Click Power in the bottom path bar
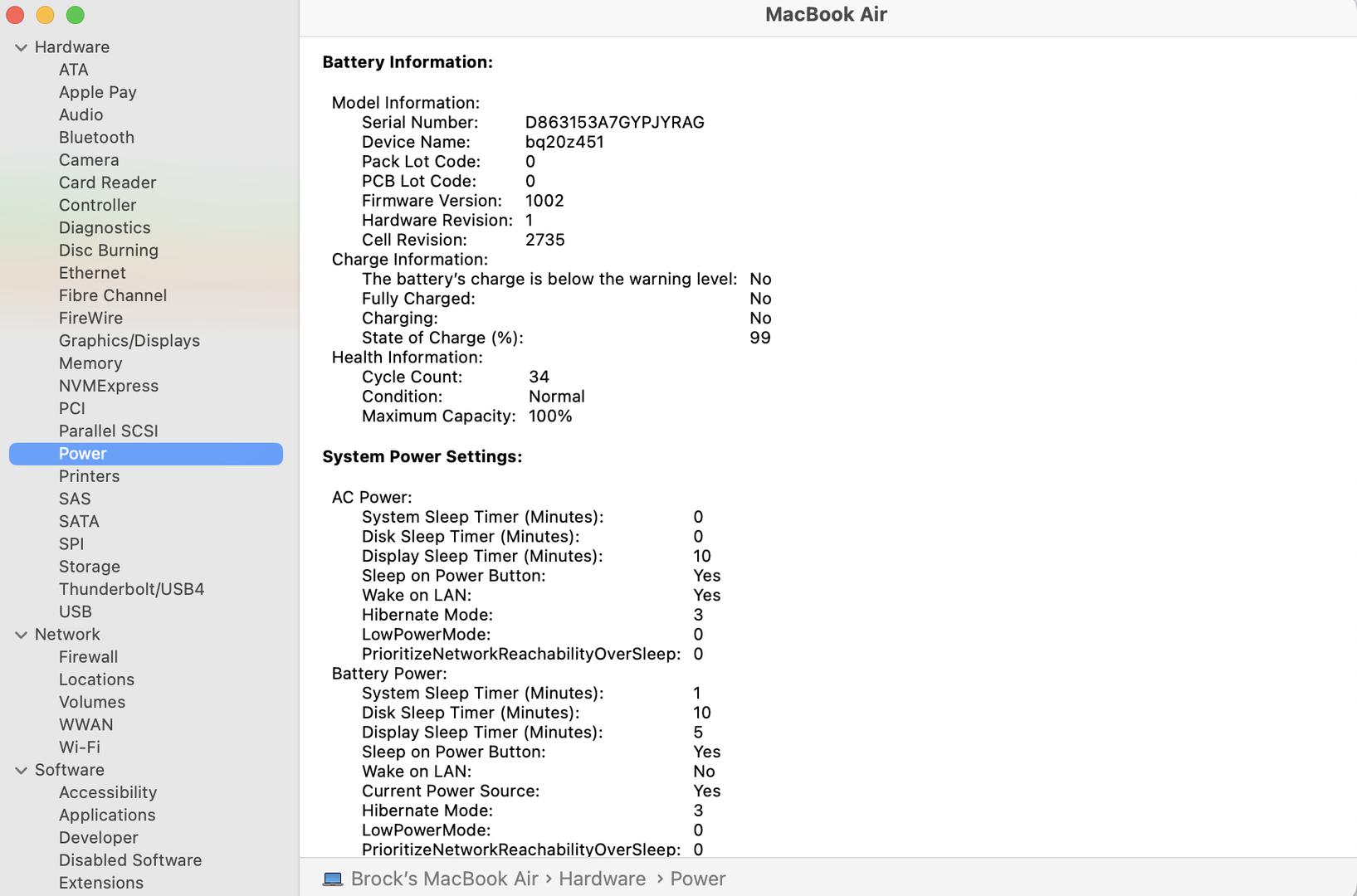 coord(697,879)
